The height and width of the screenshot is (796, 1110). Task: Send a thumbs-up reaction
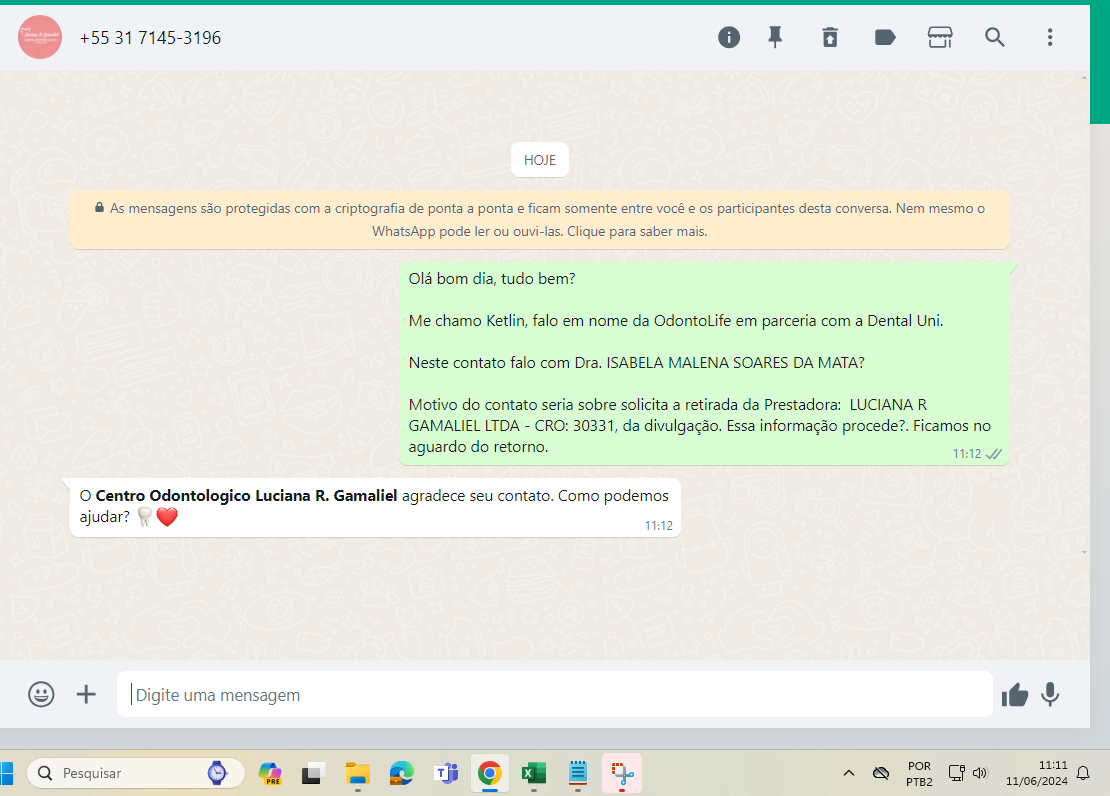tap(1014, 695)
